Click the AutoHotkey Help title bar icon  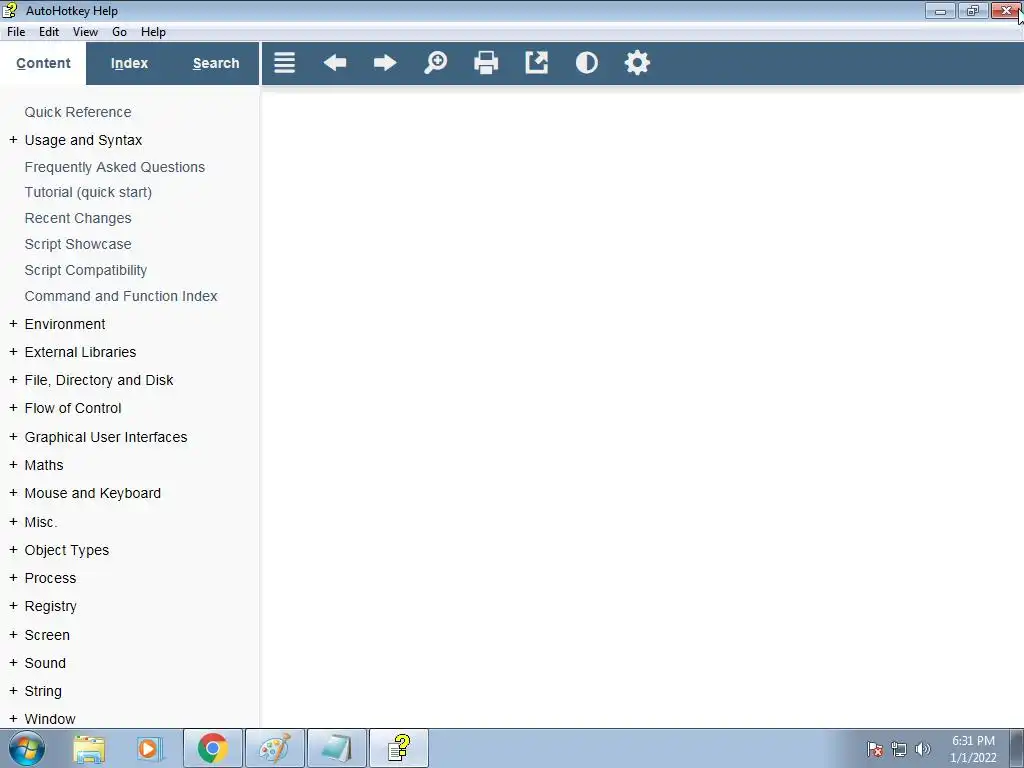pyautogui.click(x=9, y=10)
